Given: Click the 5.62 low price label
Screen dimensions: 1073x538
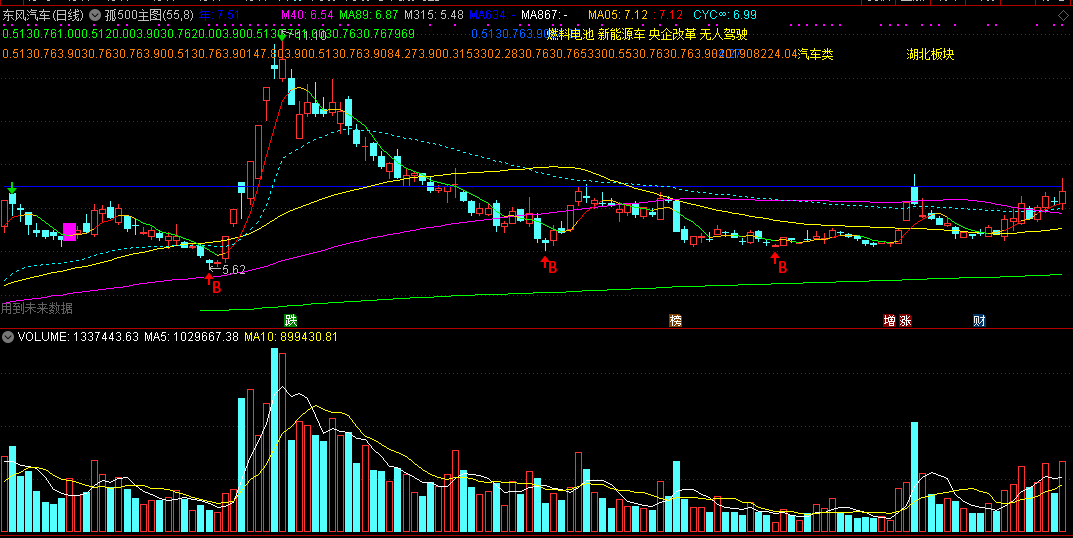Looking at the screenshot, I should (x=233, y=270).
